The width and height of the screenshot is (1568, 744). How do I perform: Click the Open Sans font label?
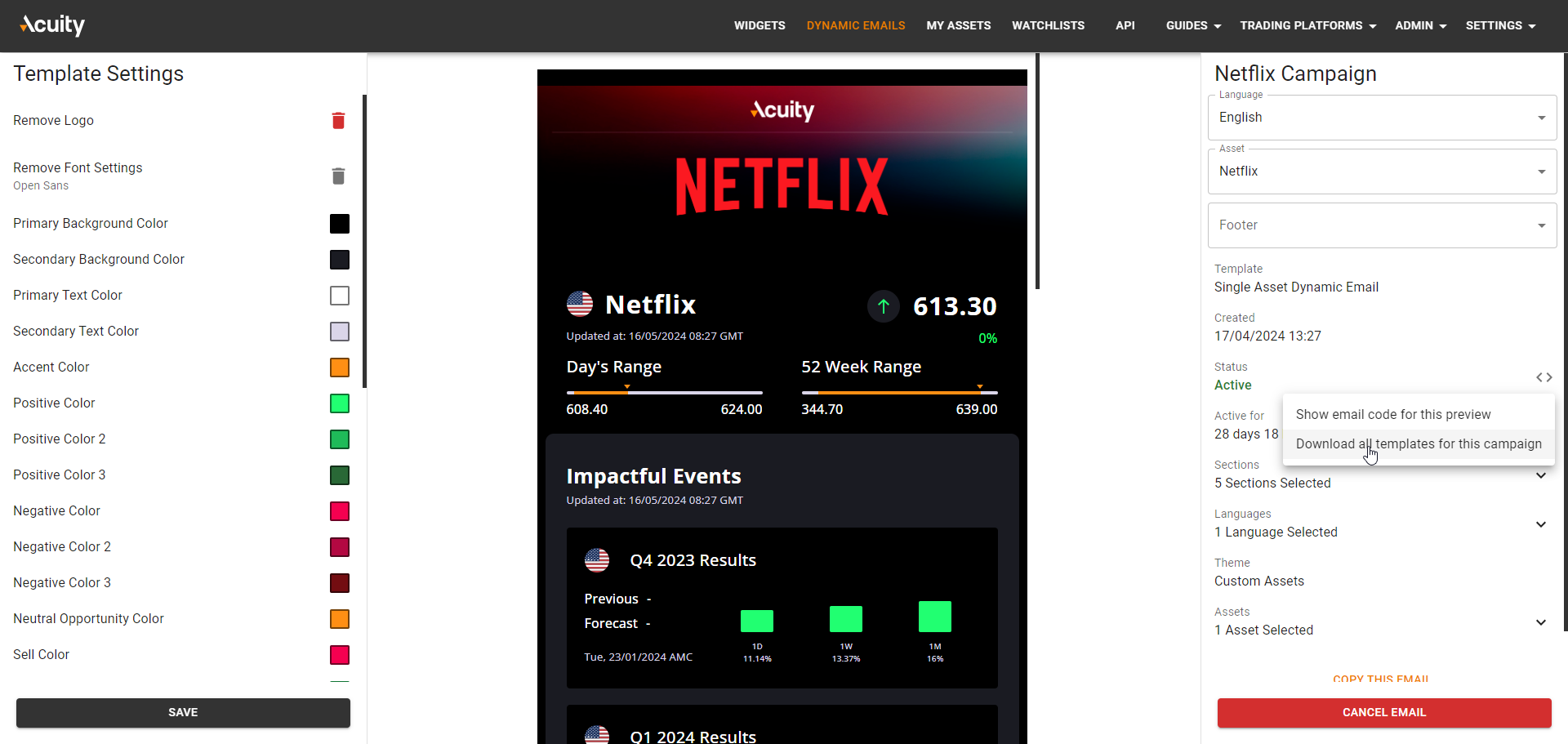[x=41, y=186]
